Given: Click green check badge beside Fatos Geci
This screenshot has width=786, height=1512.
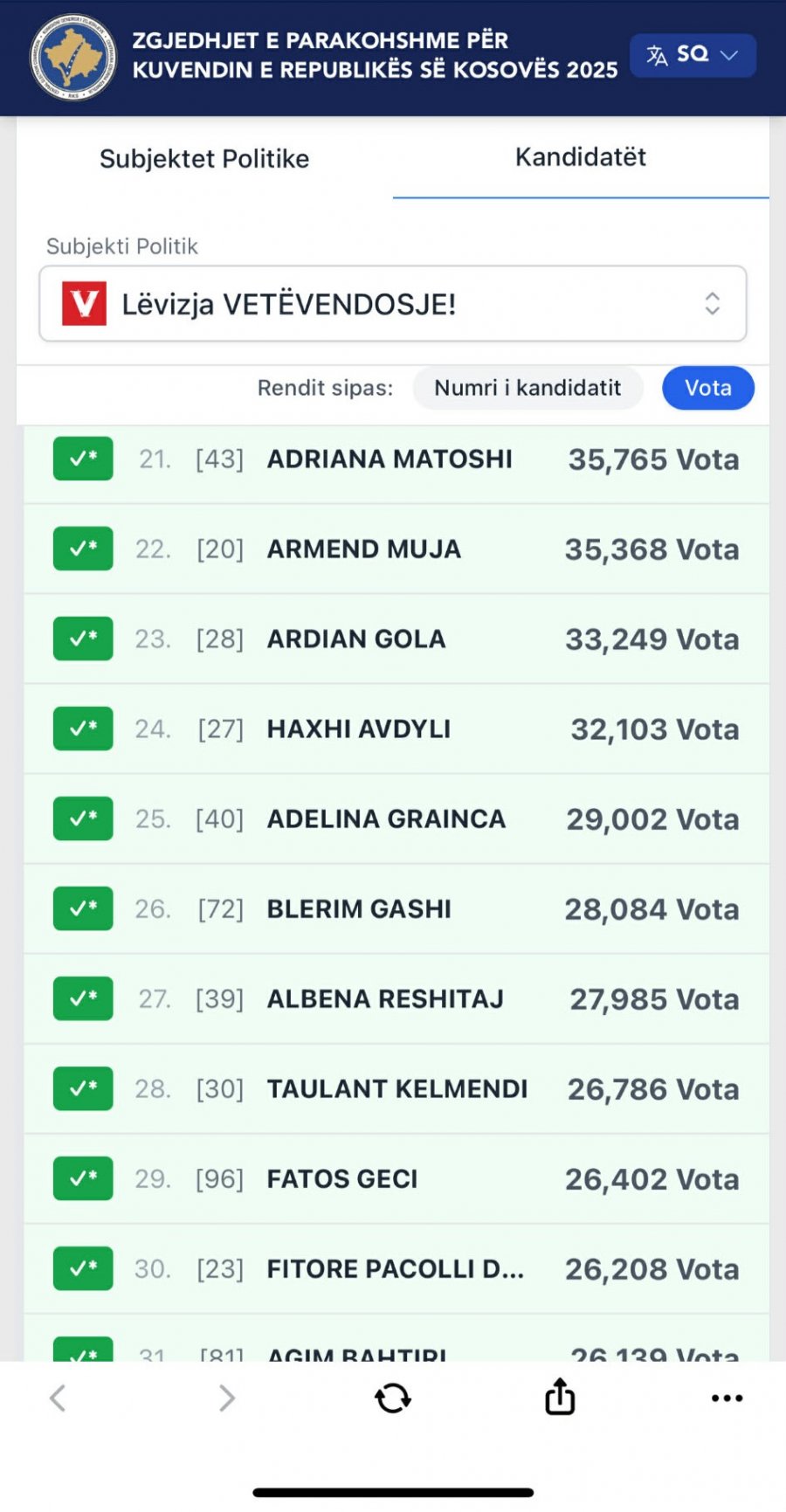Looking at the screenshot, I should [x=83, y=1178].
